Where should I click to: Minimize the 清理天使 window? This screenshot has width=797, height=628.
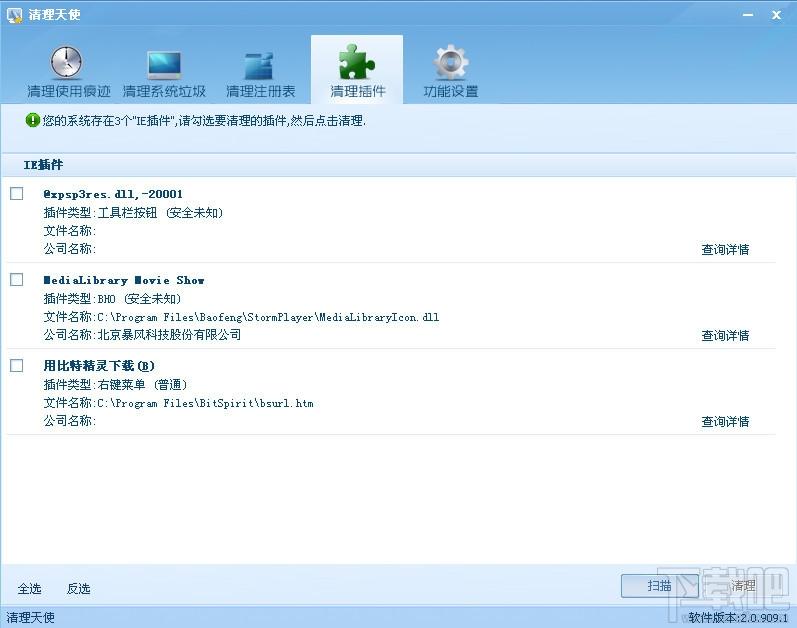coord(748,15)
